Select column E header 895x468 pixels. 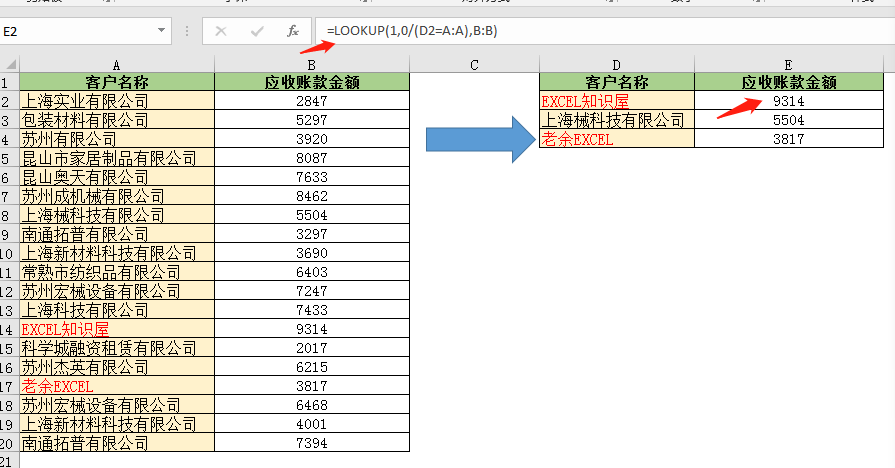(x=788, y=64)
